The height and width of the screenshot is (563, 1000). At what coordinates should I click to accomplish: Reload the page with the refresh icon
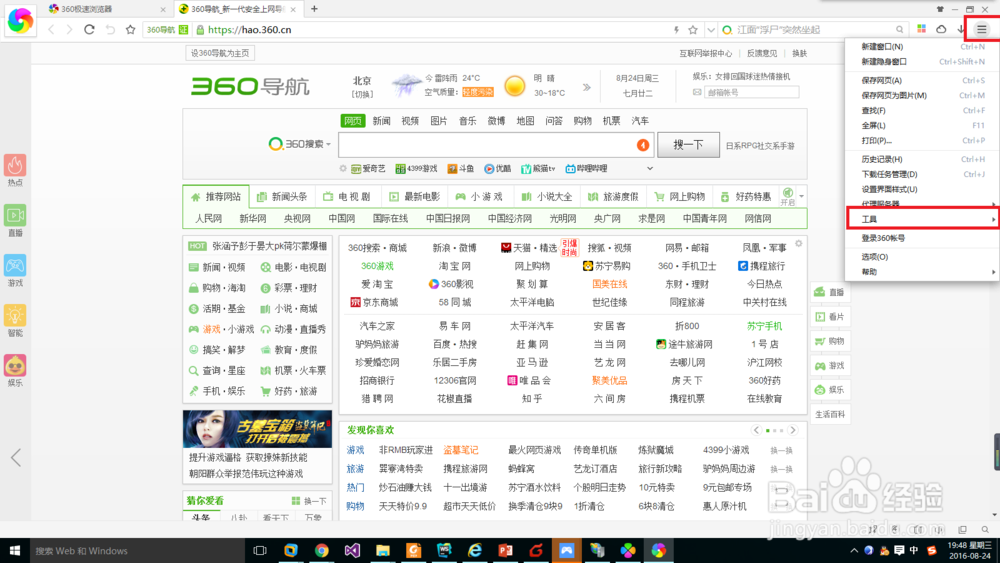(89, 29)
